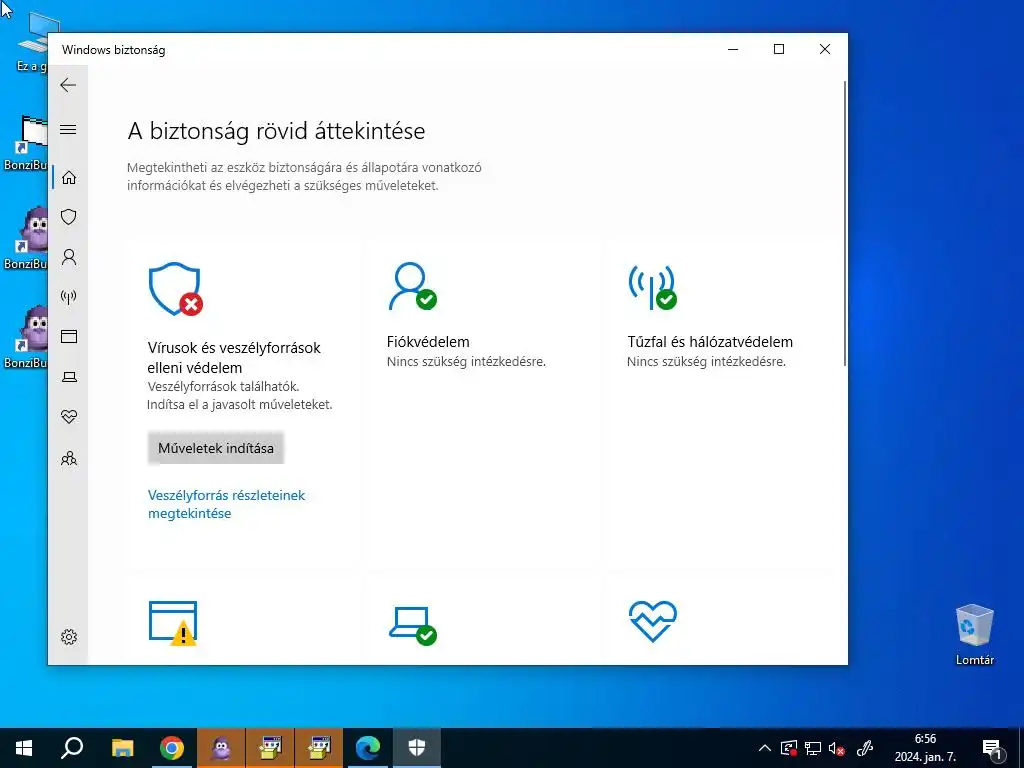Viewport: 1024px width, 768px height.
Task: Open Microsoft Edge from taskbar
Action: point(368,748)
